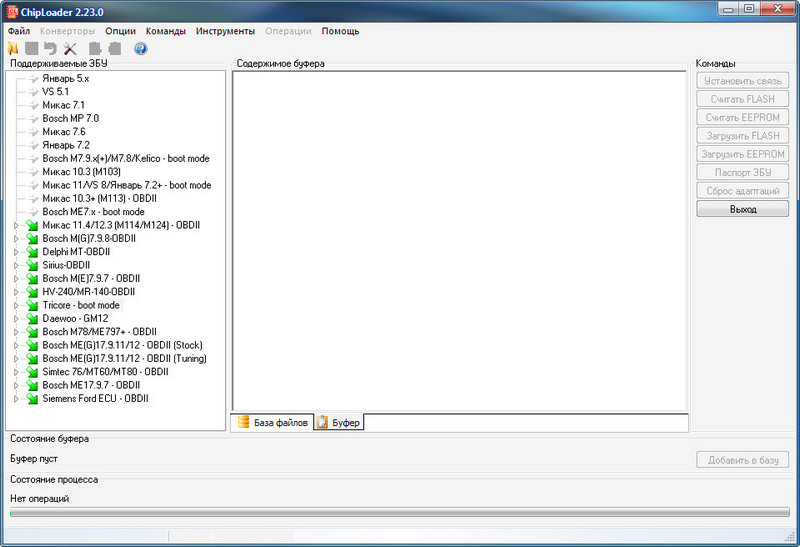Click the open file toolbar icon
This screenshot has width=800, height=547.
[x=13, y=48]
